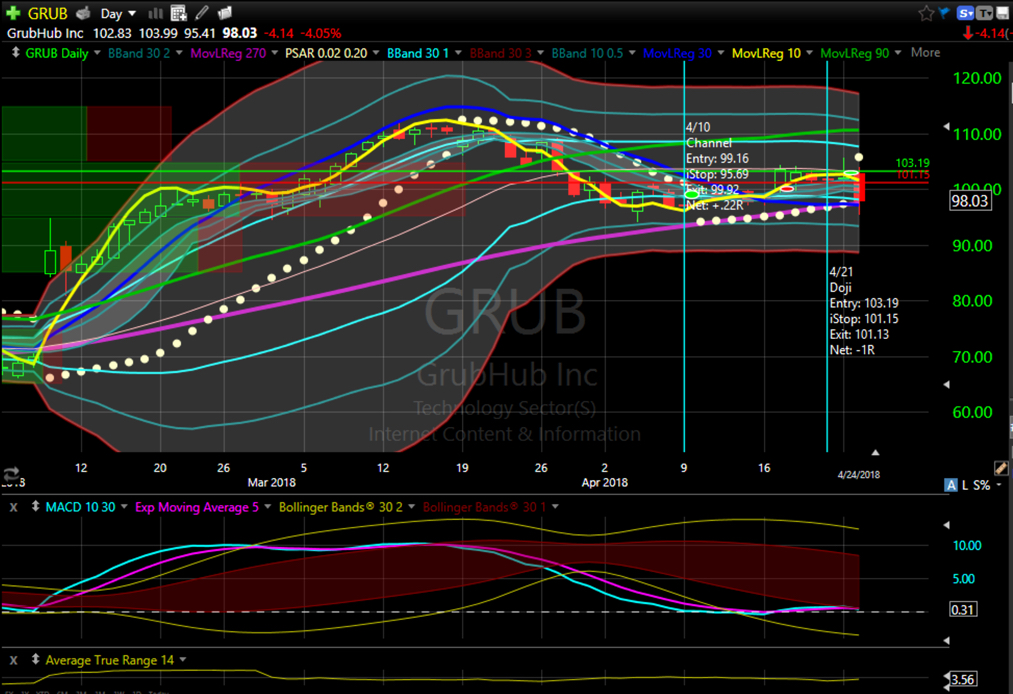Toggle the A arithmetic scale button
This screenshot has height=694, width=1013.
pos(950,485)
